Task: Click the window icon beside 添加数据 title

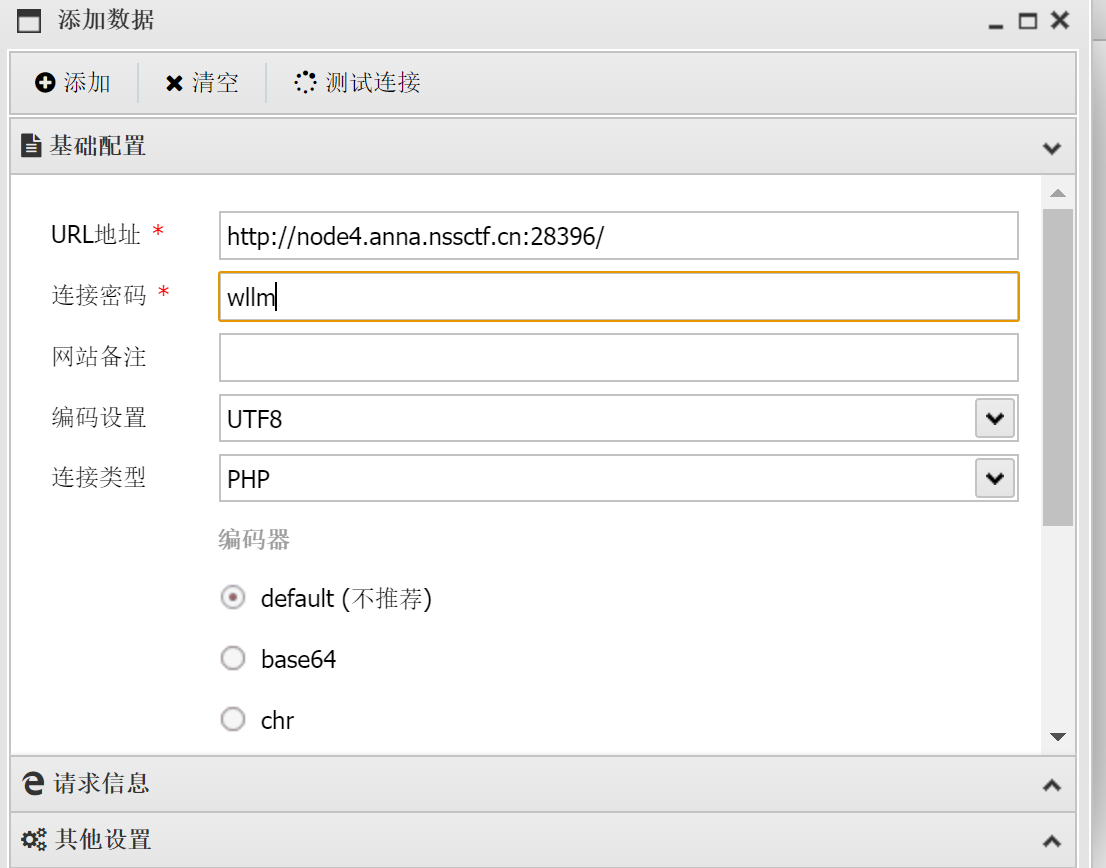Action: [29, 20]
